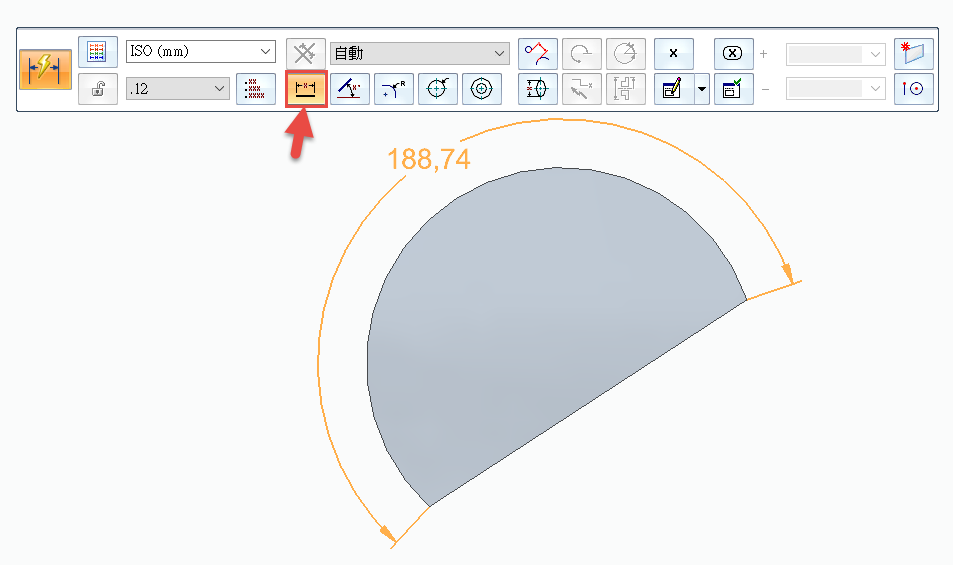Select the diameter dimension type icon
953x565 pixels.
point(438,89)
